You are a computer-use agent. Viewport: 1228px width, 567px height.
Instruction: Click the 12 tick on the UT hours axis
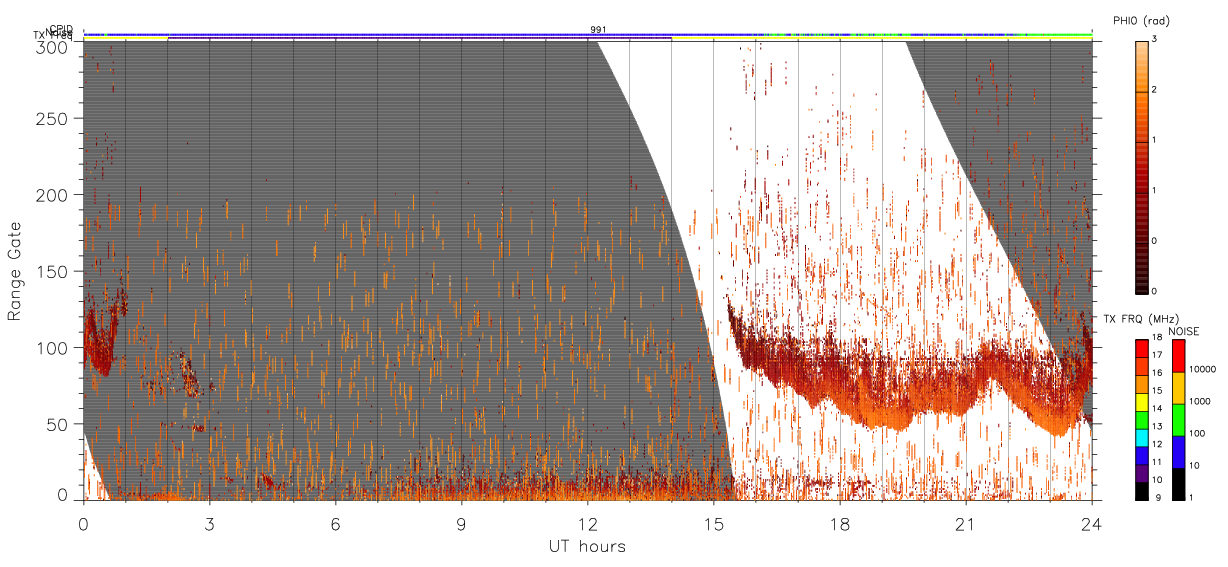[587, 524]
